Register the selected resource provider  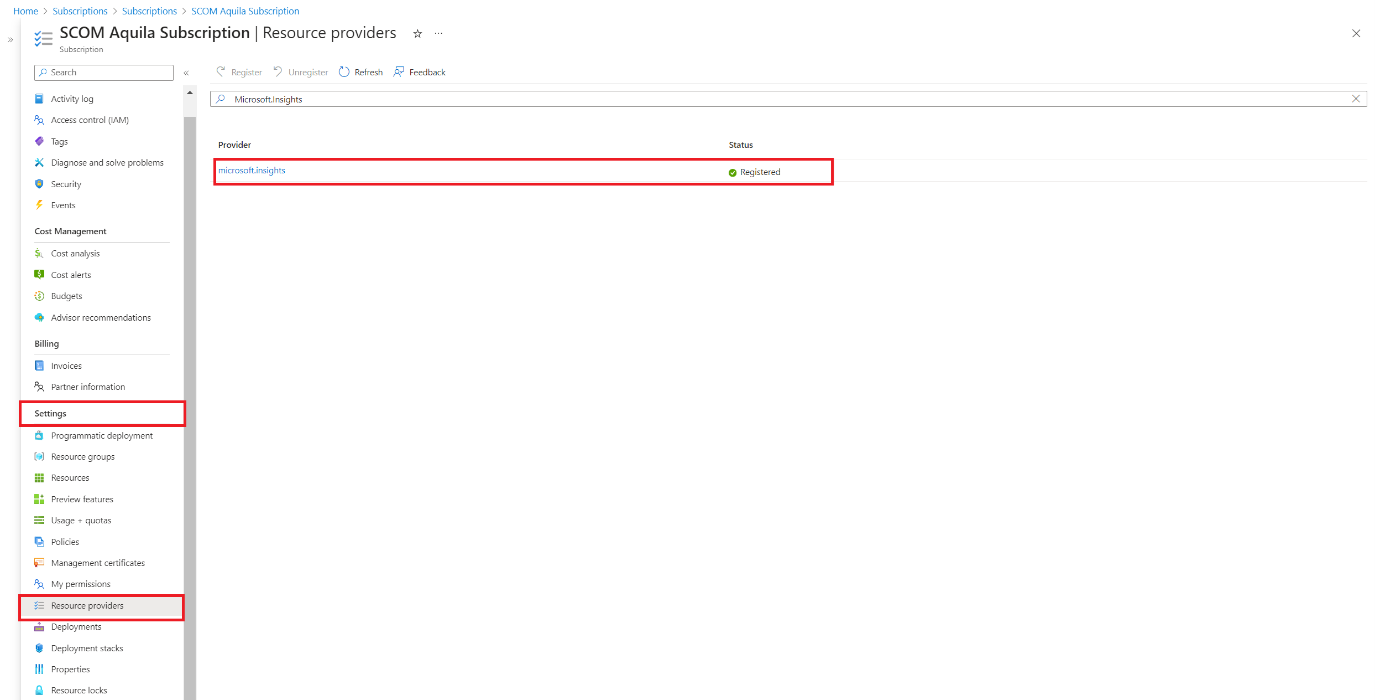[x=239, y=71]
